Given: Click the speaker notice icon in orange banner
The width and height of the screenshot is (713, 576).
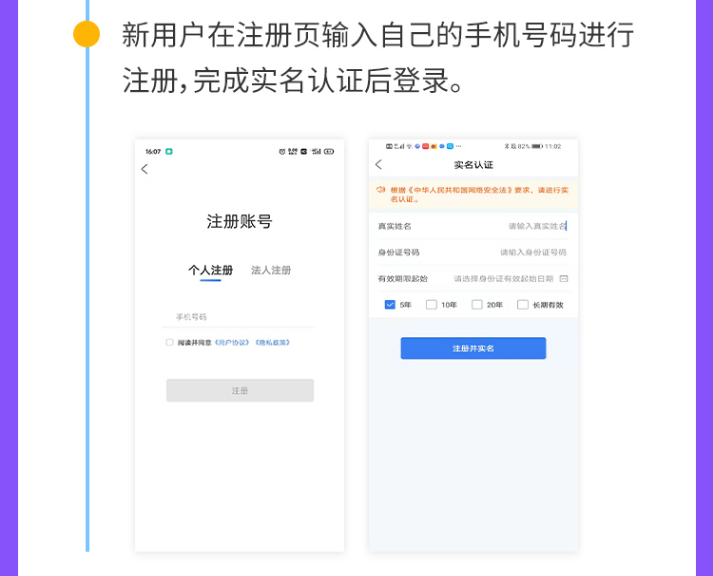Looking at the screenshot, I should point(381,190).
